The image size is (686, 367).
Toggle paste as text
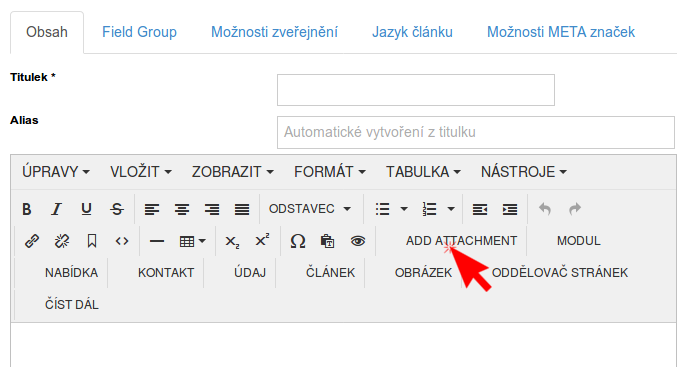(x=327, y=241)
